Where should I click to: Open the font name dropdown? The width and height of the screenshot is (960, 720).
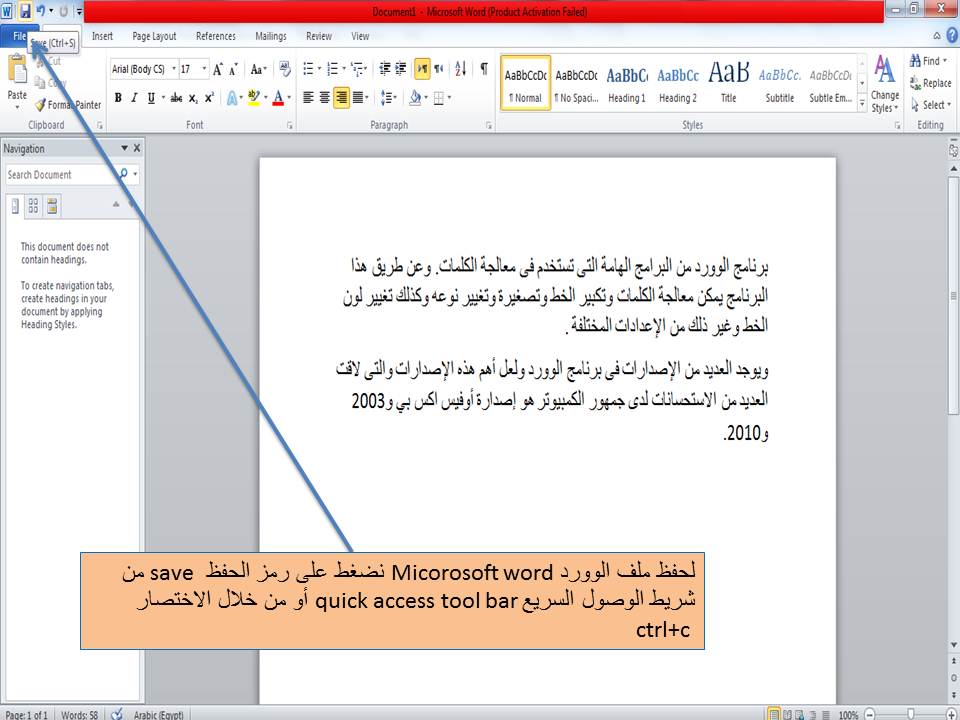pos(174,69)
